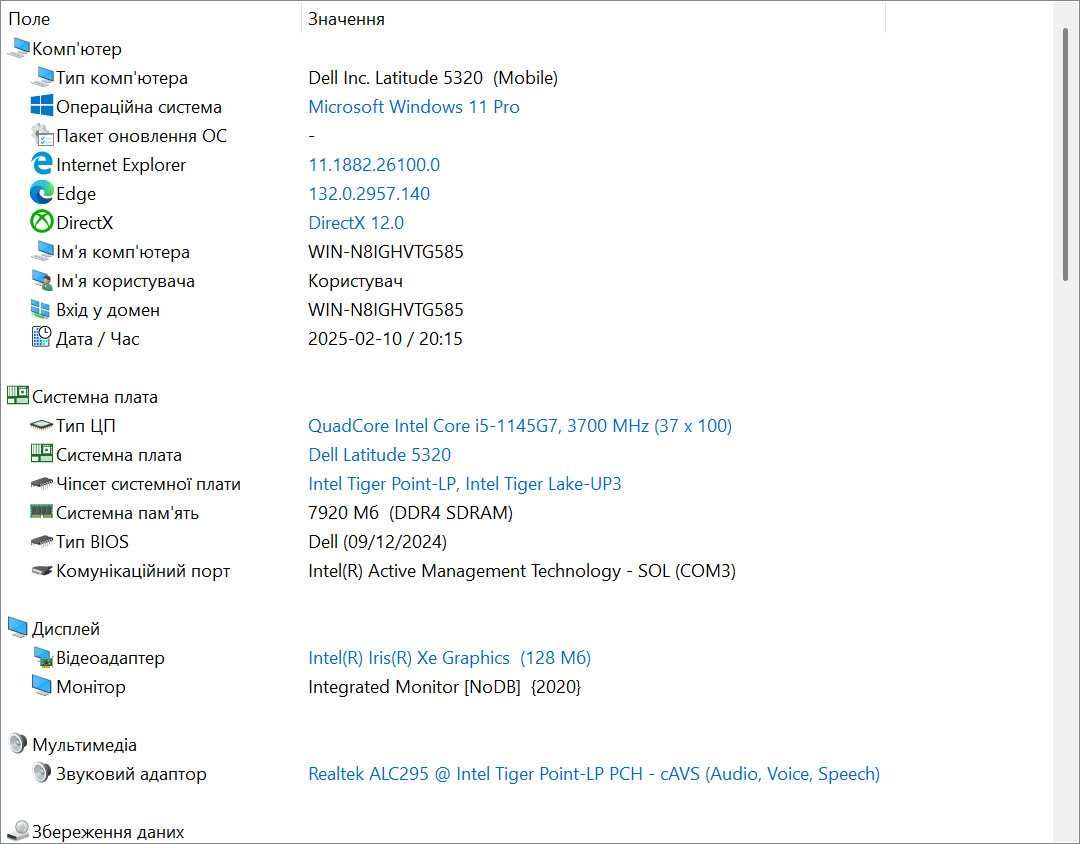Click the Чіпсет системної плати chip icon
The width and height of the screenshot is (1080, 844).
coord(42,484)
